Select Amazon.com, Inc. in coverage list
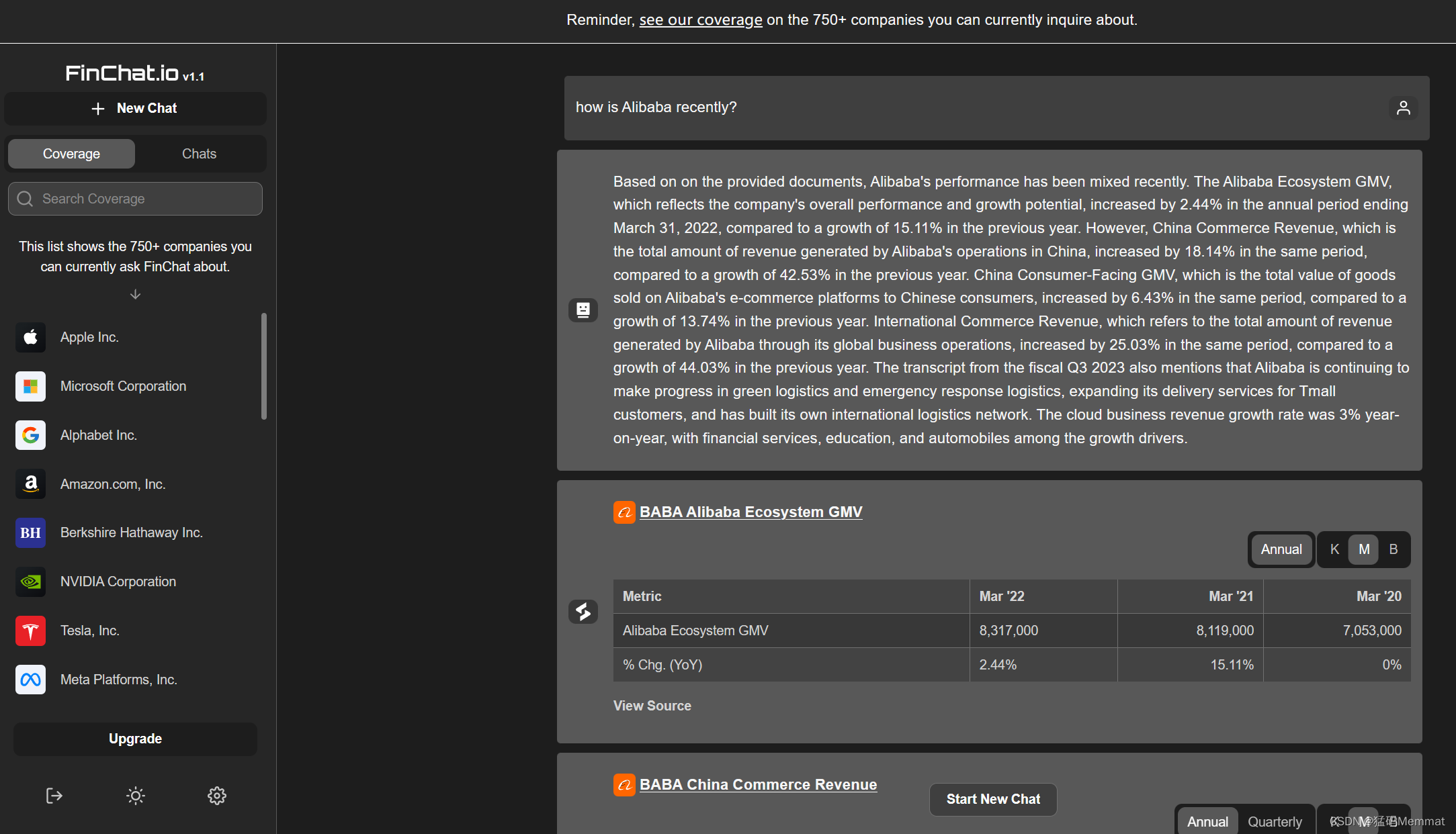This screenshot has width=1456, height=834. 113,484
